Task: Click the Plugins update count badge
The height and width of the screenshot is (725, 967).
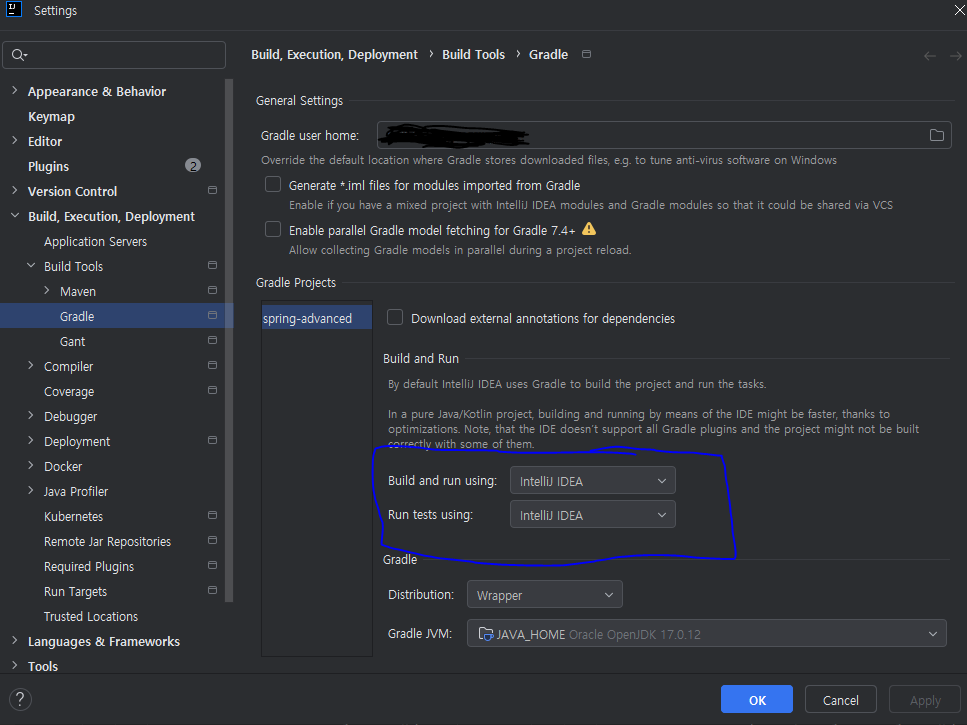Action: (x=193, y=166)
